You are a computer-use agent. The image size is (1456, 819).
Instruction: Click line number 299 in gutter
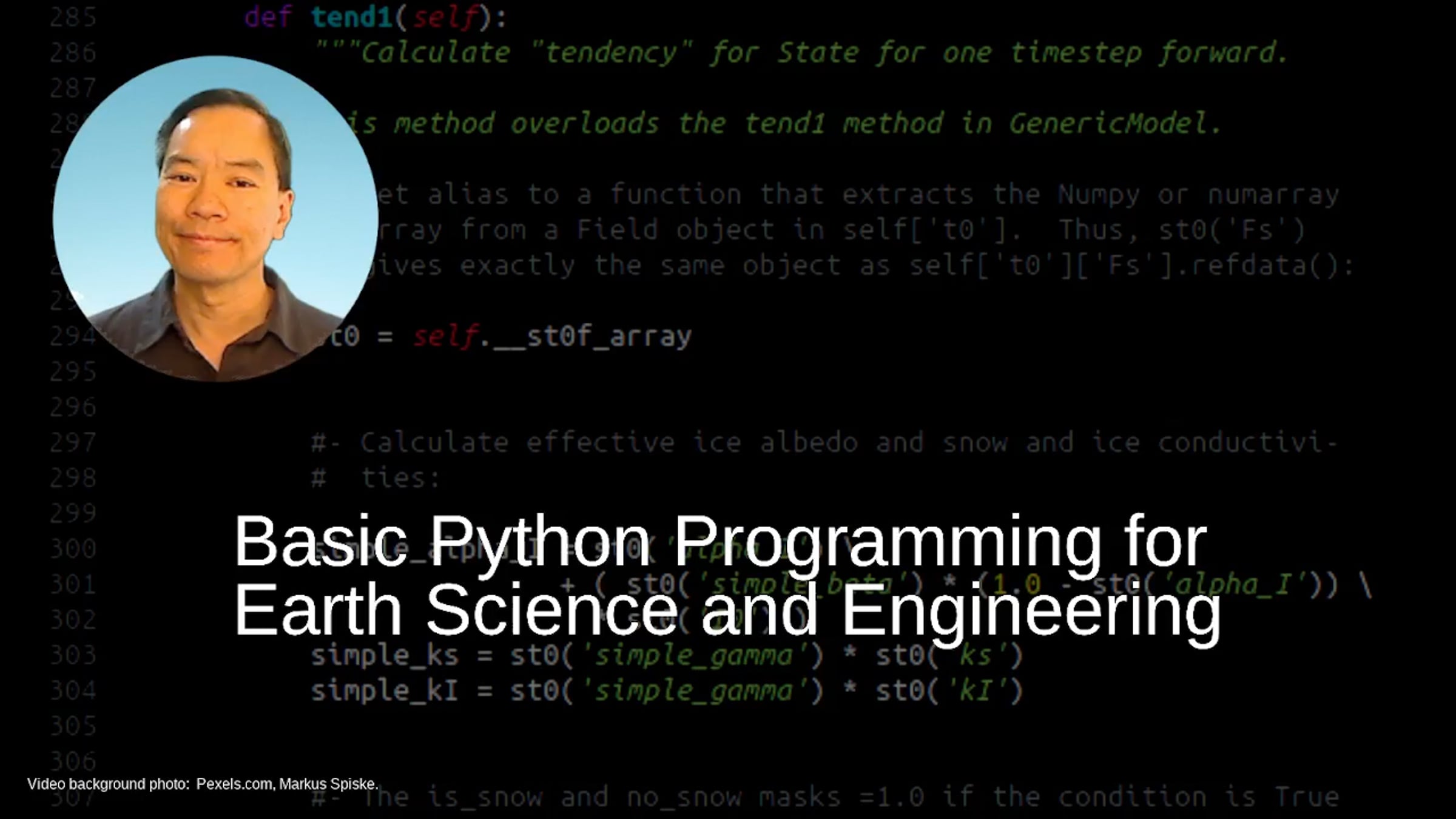[73, 513]
